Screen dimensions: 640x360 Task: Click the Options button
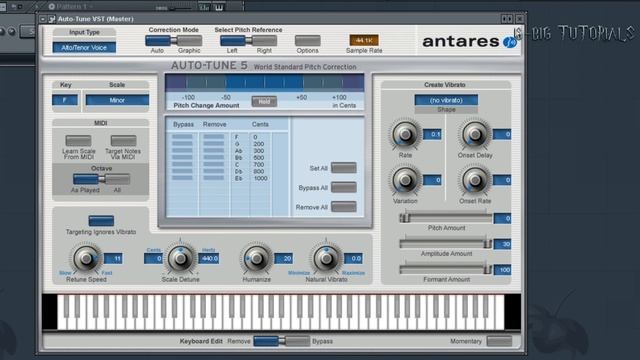308,40
